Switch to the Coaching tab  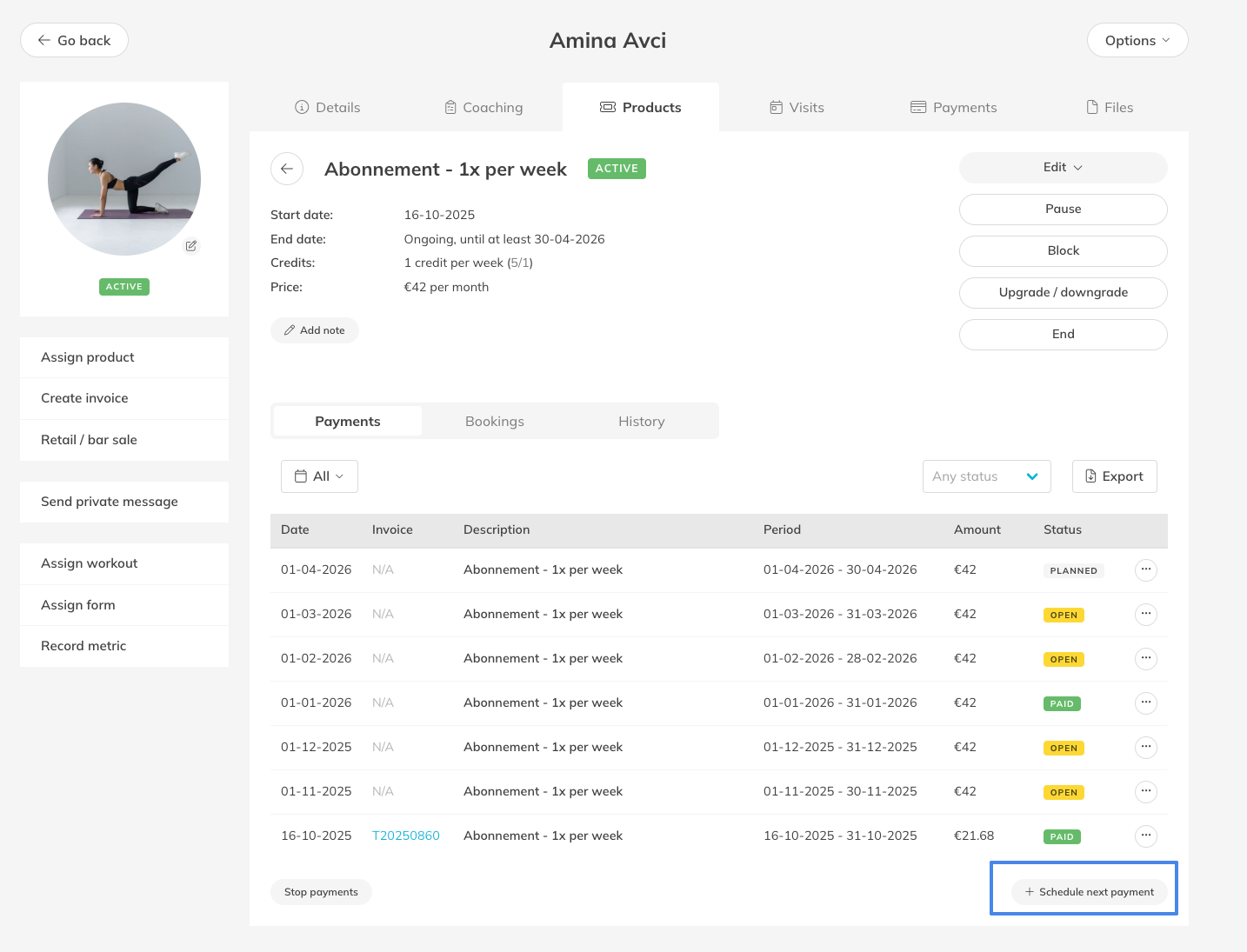483,108
